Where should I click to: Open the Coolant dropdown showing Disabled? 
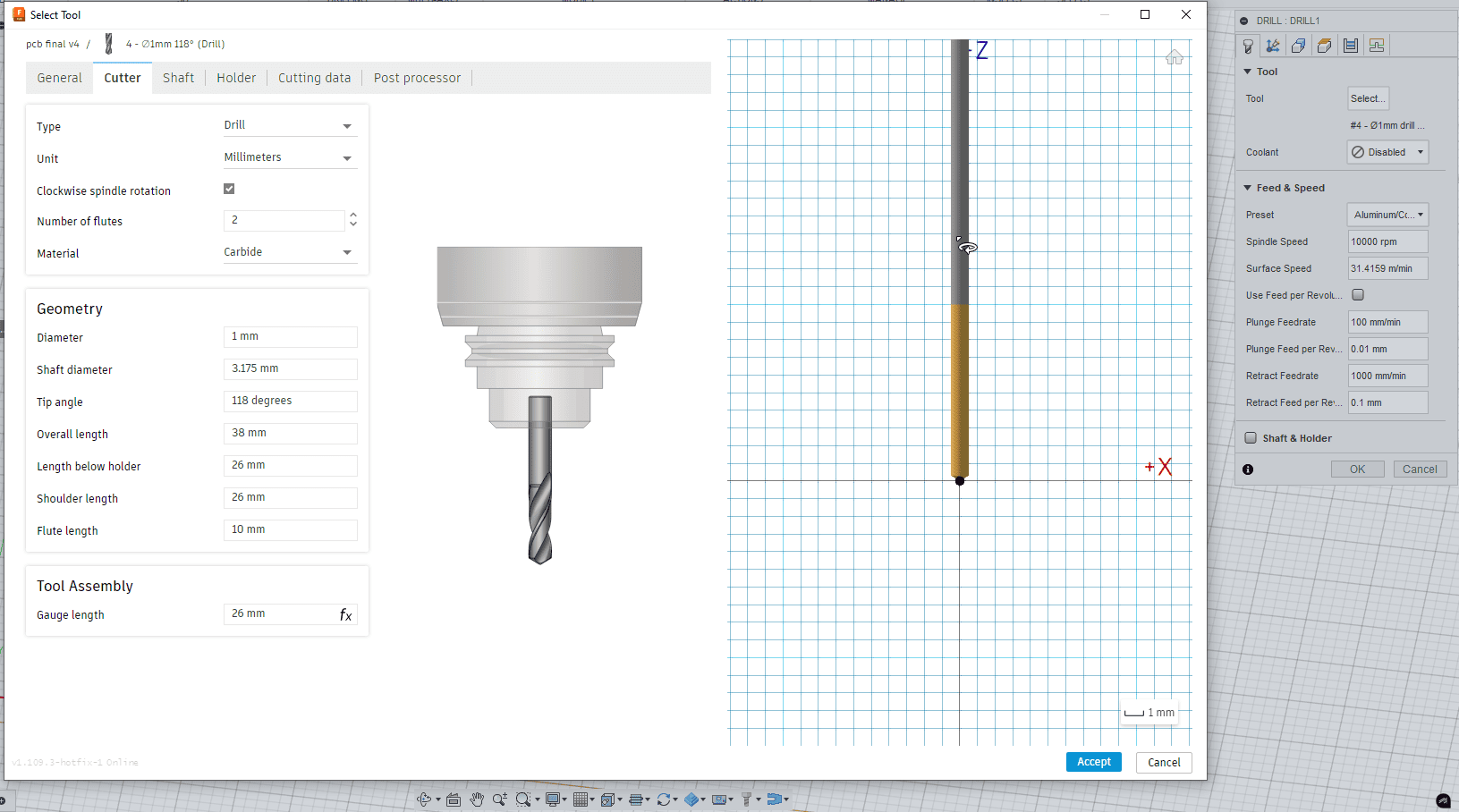(x=1387, y=152)
